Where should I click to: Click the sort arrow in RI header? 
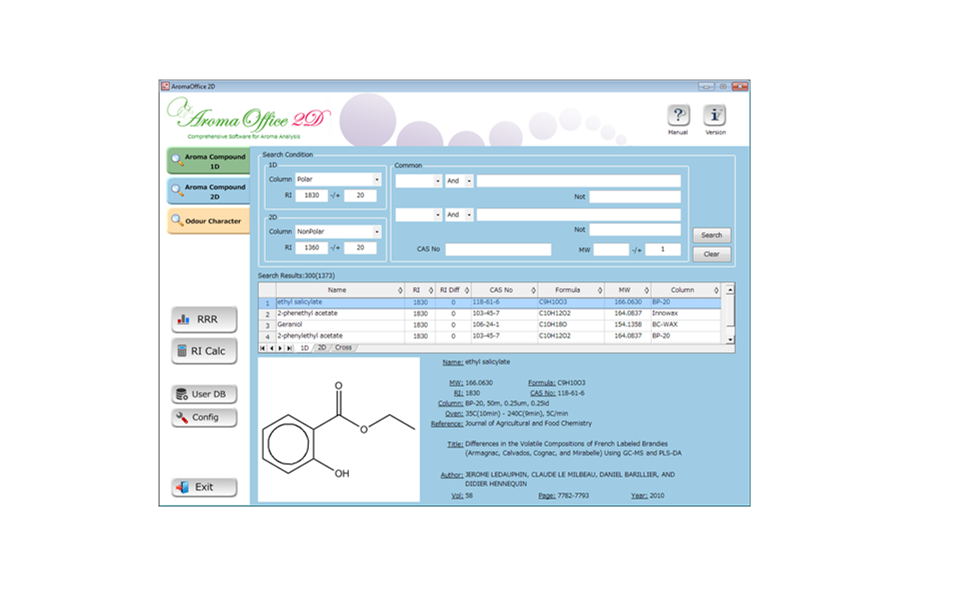click(431, 290)
